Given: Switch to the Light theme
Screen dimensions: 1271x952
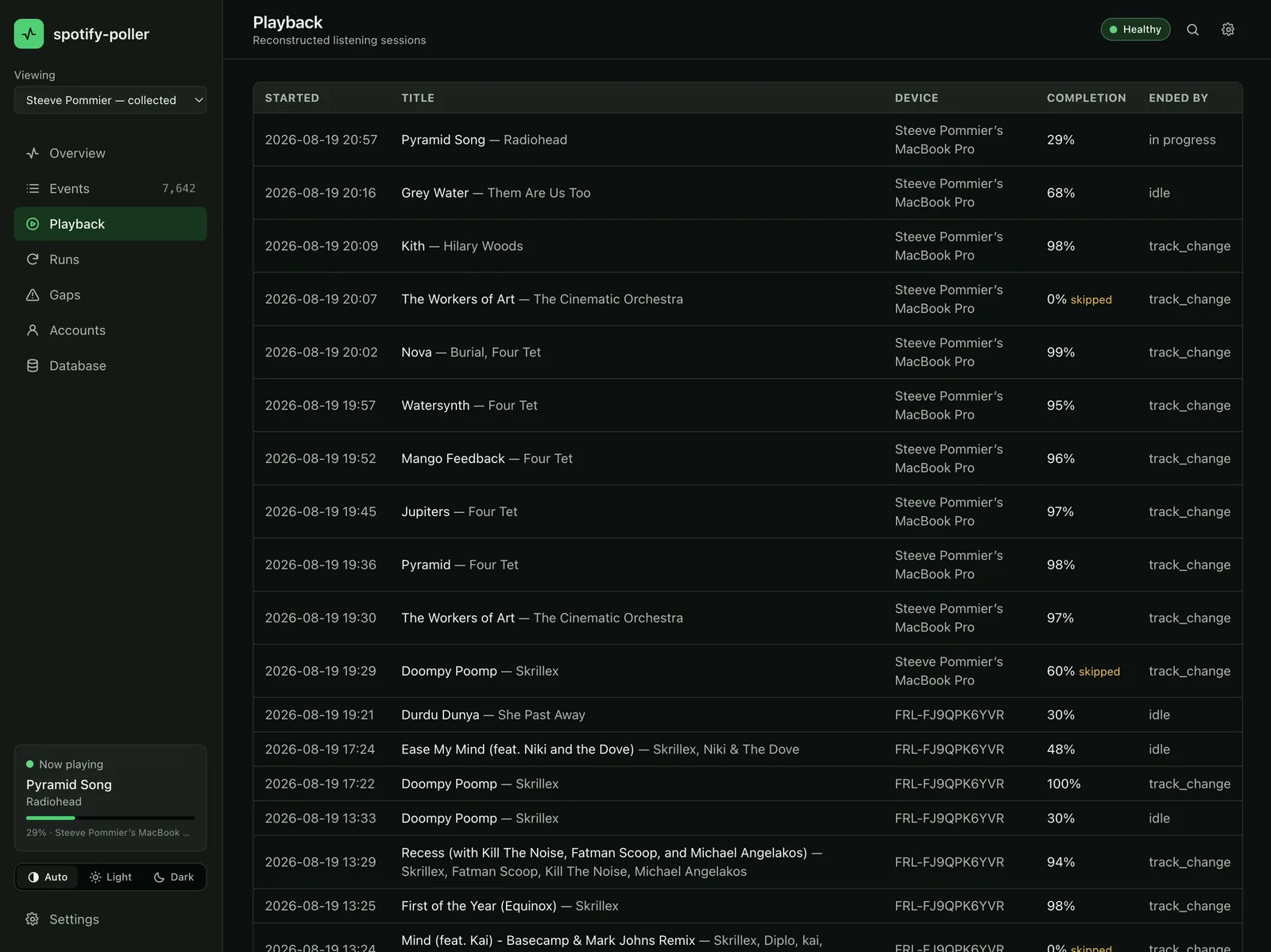Looking at the screenshot, I should pyautogui.click(x=111, y=877).
